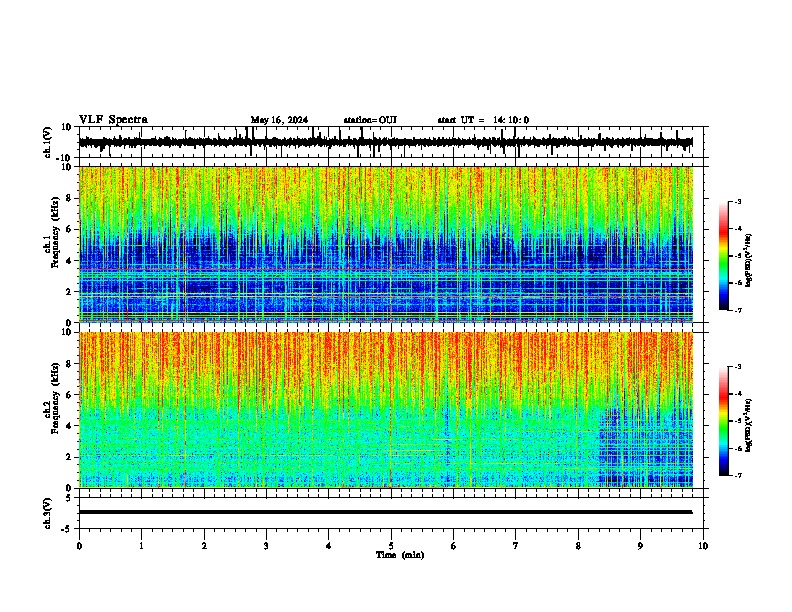Screen dimensions: 792x612
Task: Click the time axis tick label "7"
Action: [x=516, y=546]
